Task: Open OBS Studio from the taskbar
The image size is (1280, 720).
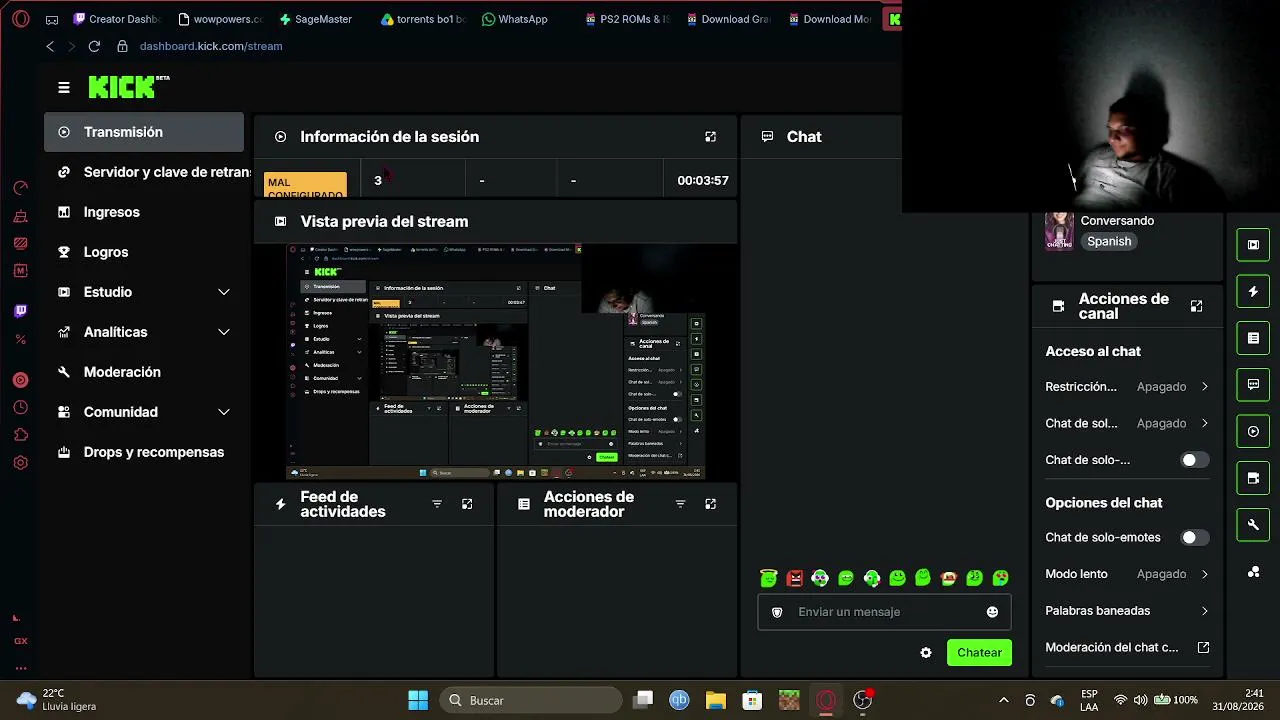Action: pos(862,700)
